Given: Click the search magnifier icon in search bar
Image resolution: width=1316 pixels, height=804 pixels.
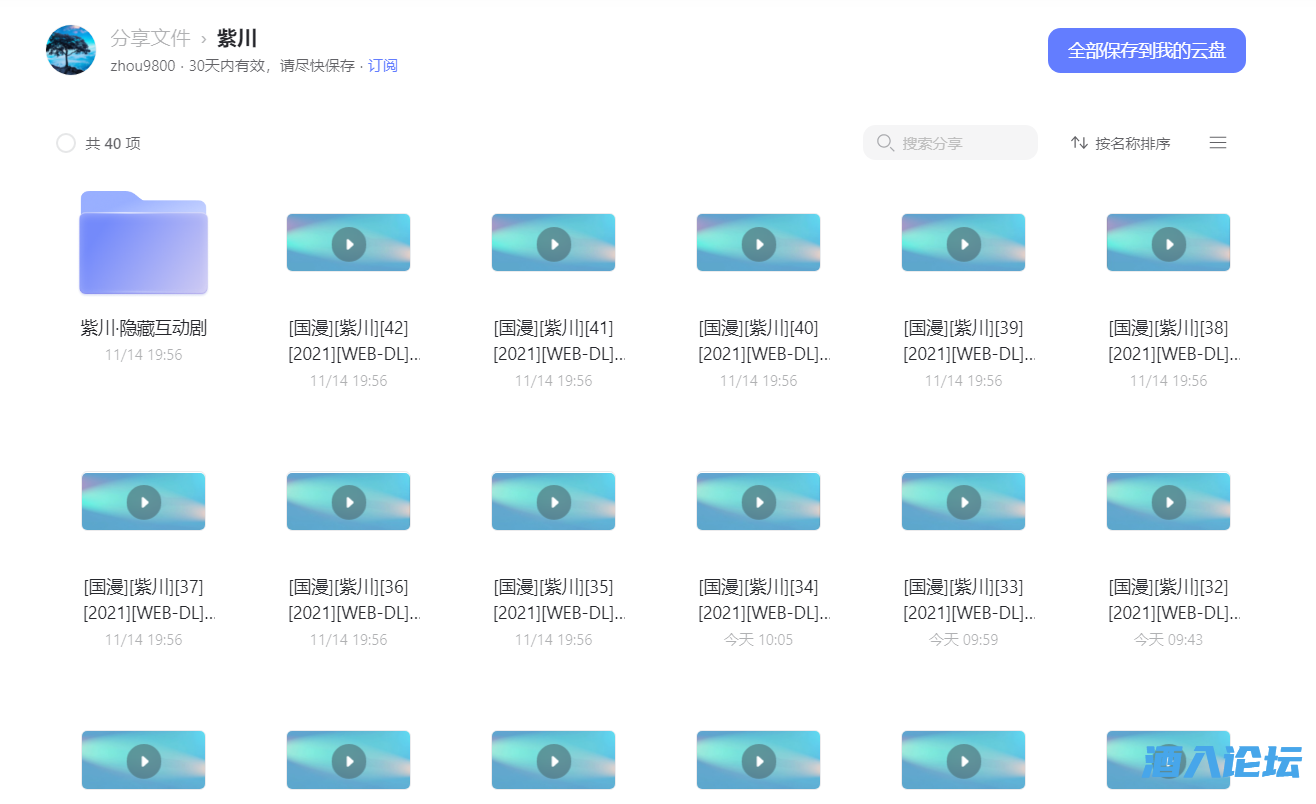Looking at the screenshot, I should point(886,142).
